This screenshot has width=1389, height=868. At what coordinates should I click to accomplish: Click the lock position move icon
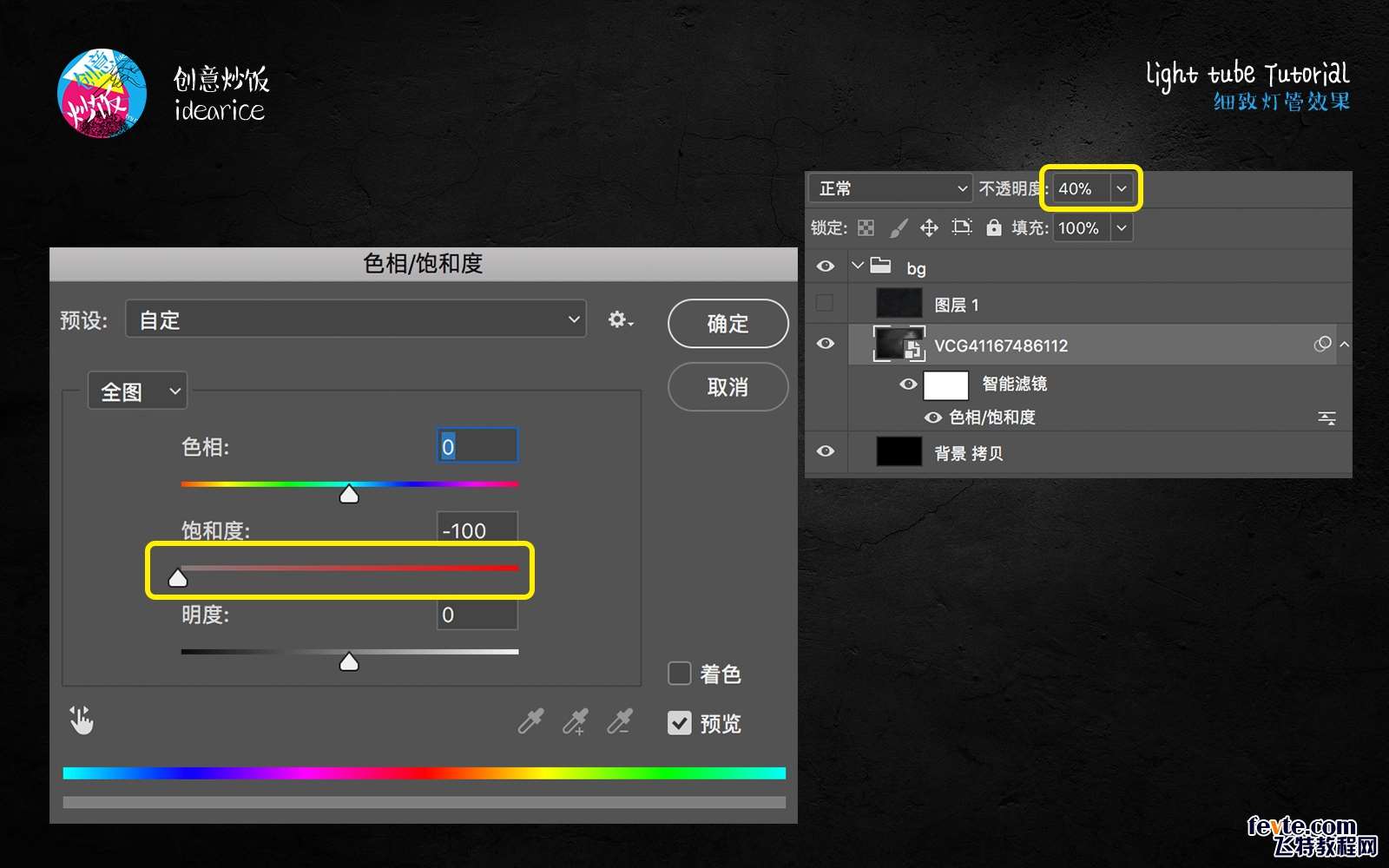[x=929, y=228]
